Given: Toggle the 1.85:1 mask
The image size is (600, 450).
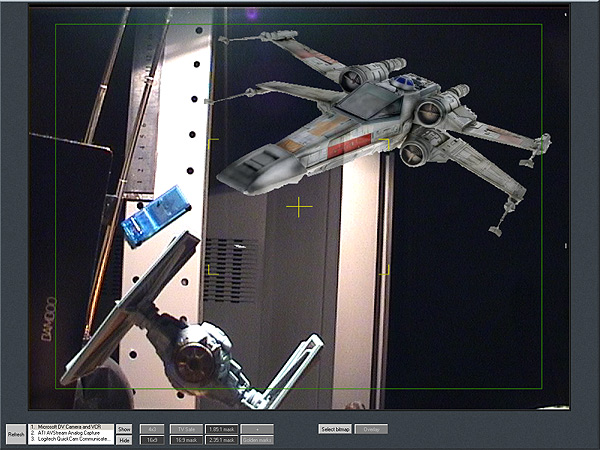Looking at the screenshot, I should point(222,429).
